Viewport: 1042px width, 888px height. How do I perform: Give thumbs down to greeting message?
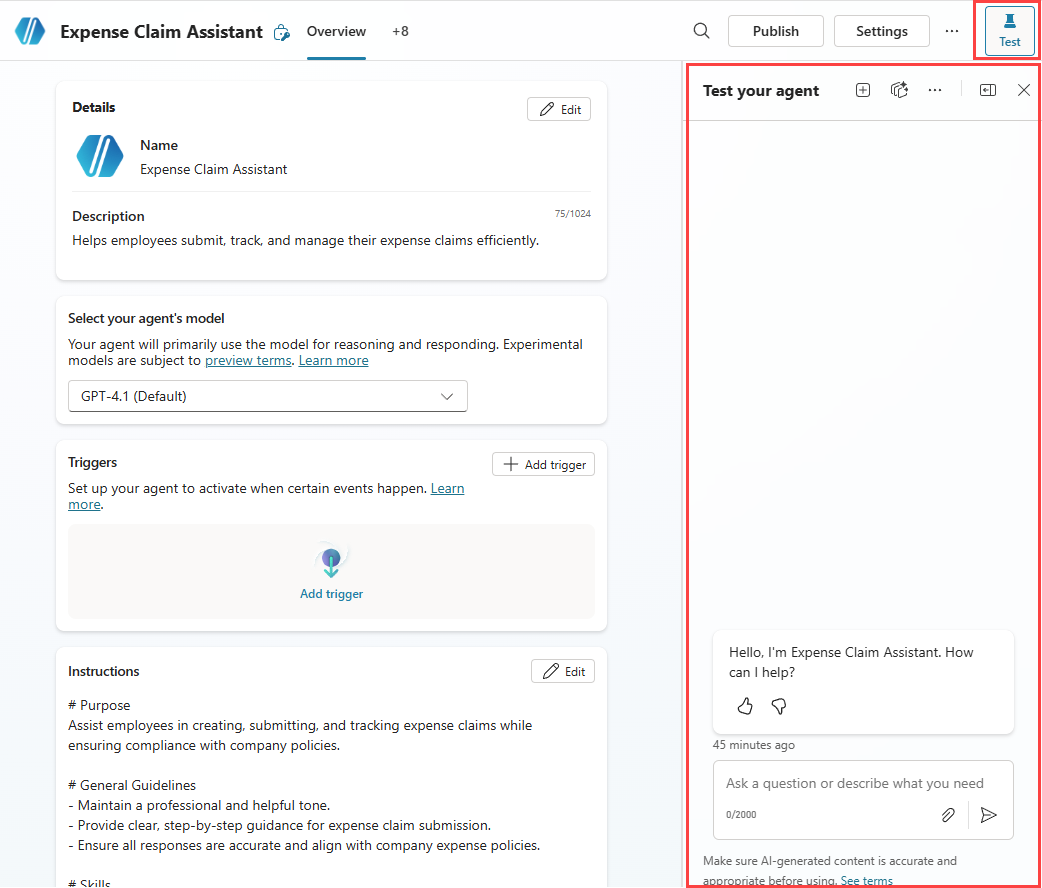(x=779, y=706)
